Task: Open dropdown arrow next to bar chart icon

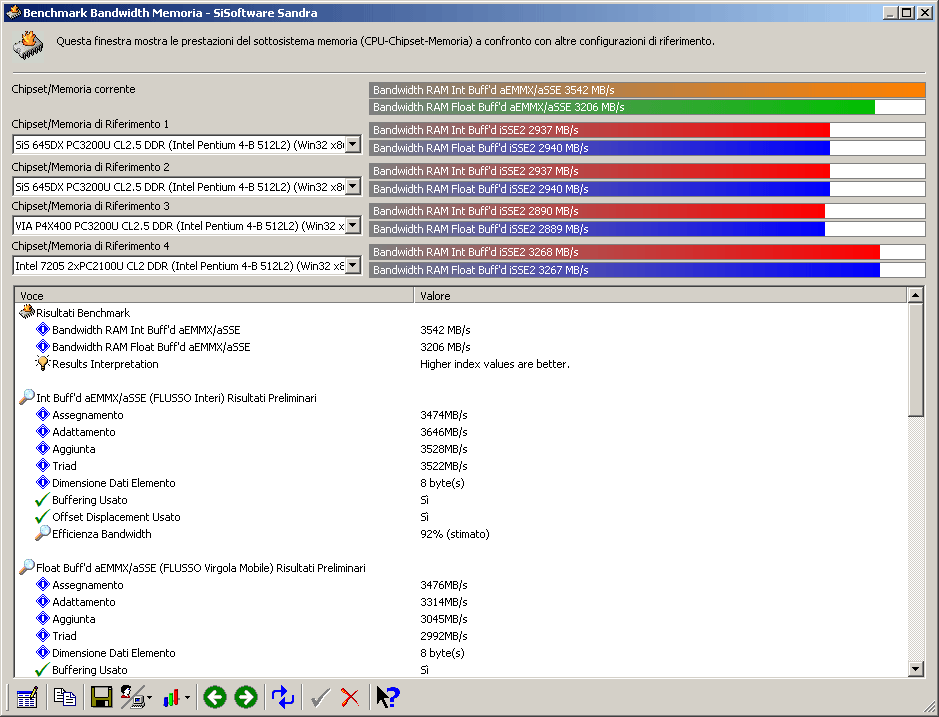Action: (x=187, y=698)
